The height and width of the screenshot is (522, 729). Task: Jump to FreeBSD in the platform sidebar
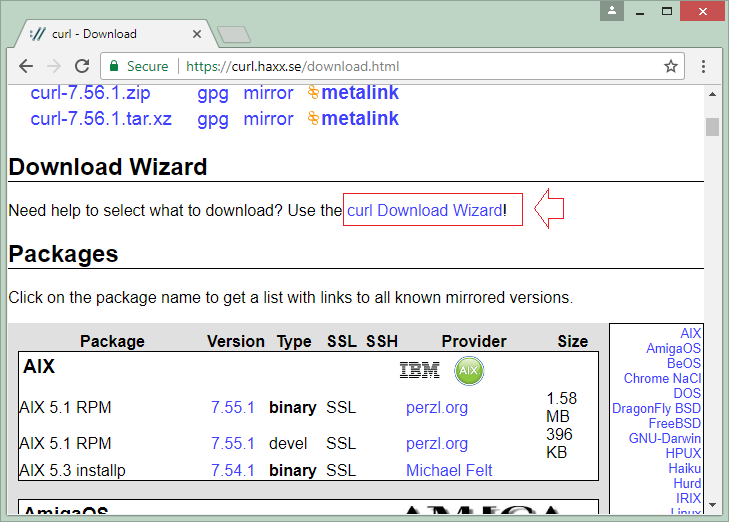click(x=675, y=423)
